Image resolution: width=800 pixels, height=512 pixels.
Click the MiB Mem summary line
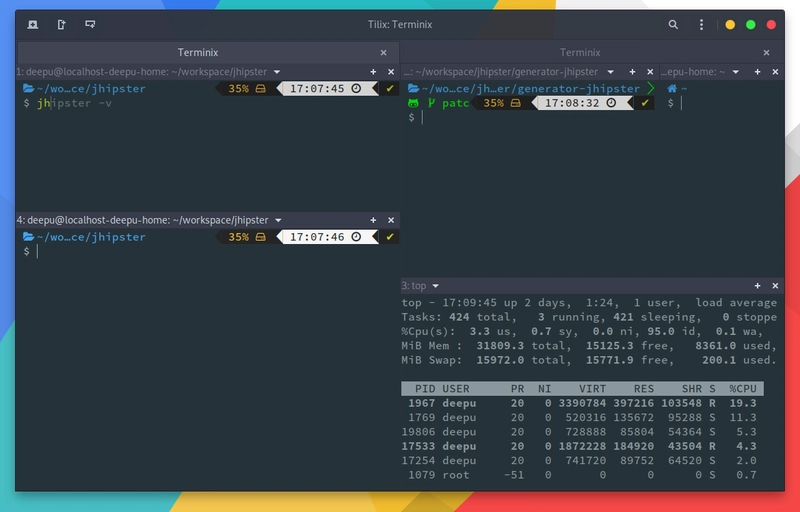pyautogui.click(x=589, y=346)
